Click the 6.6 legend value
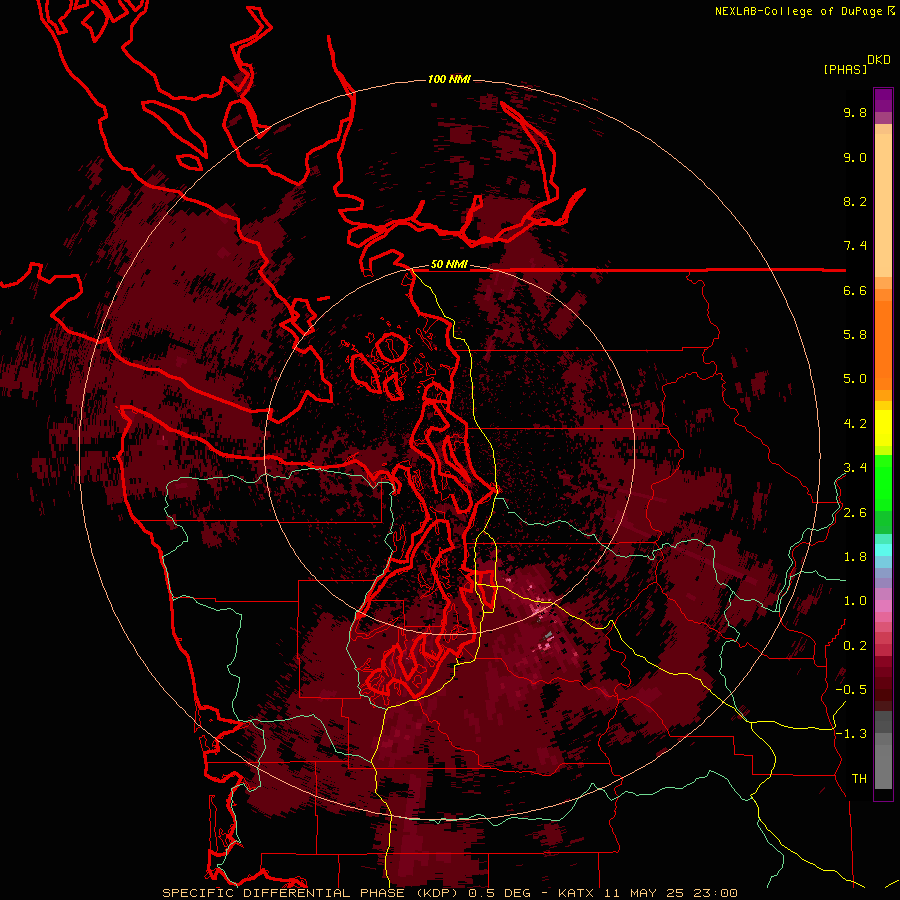900x900 pixels. click(855, 290)
